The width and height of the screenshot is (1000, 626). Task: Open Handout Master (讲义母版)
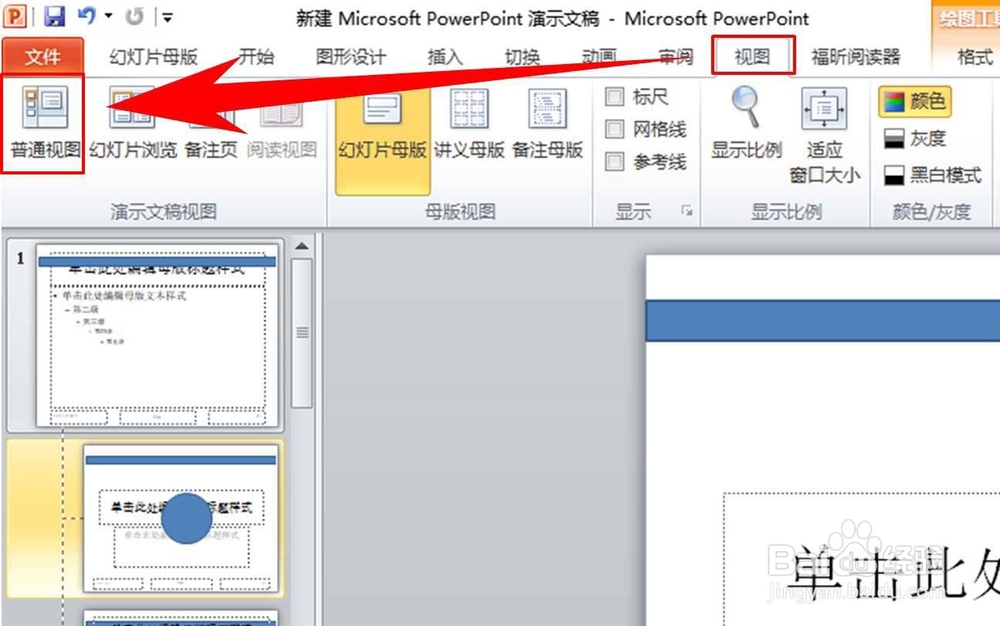[469, 124]
